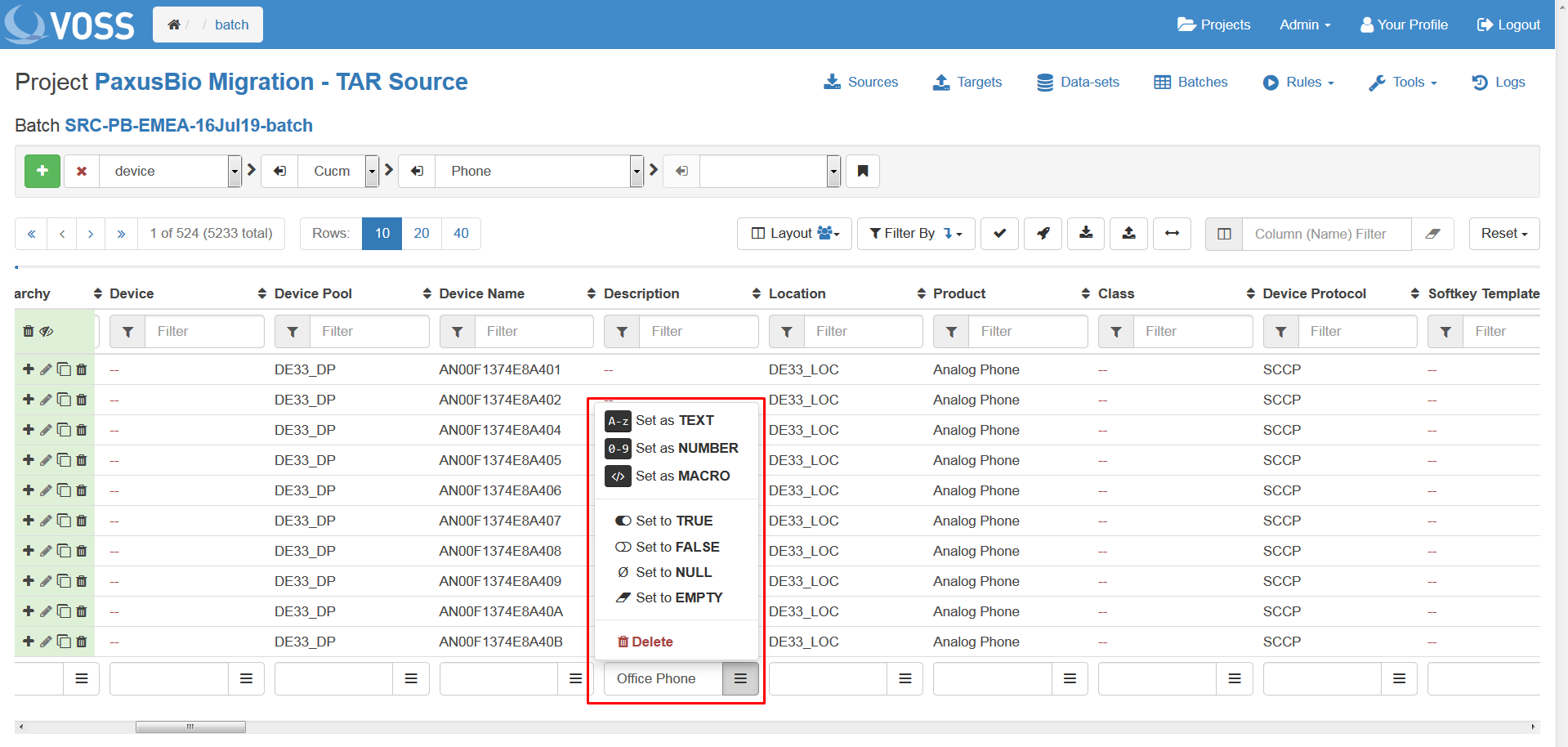Viewport: 1568px width, 747px height.
Task: Set rows per page to 20
Action: click(x=422, y=234)
